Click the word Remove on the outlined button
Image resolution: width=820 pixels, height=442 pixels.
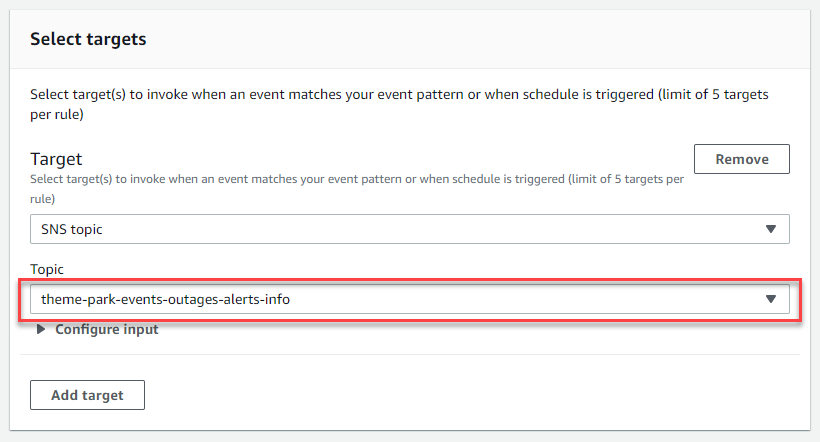742,160
